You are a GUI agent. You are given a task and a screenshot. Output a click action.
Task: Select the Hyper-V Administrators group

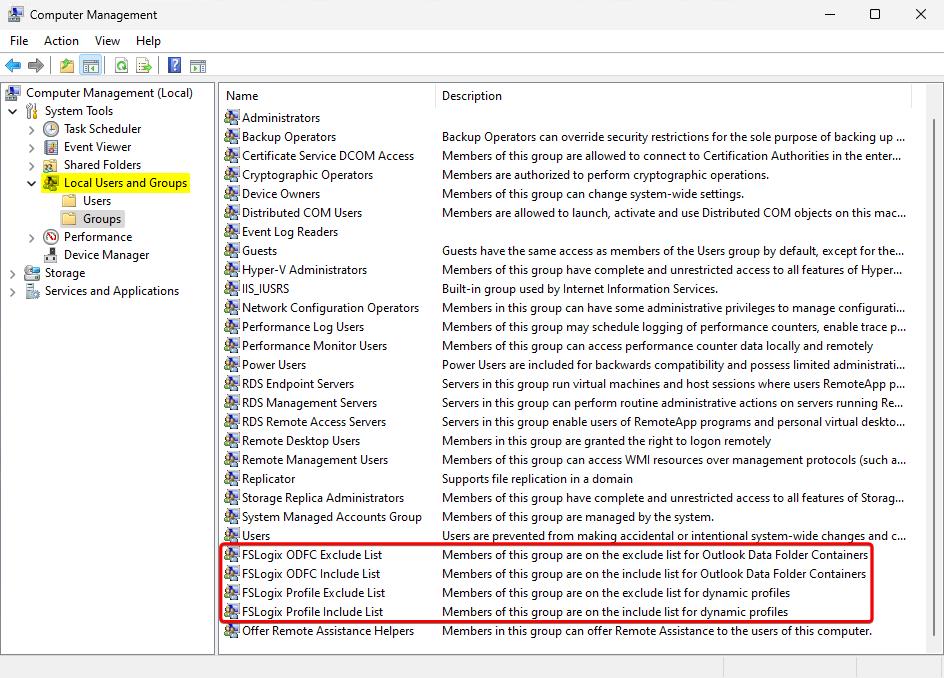(305, 270)
